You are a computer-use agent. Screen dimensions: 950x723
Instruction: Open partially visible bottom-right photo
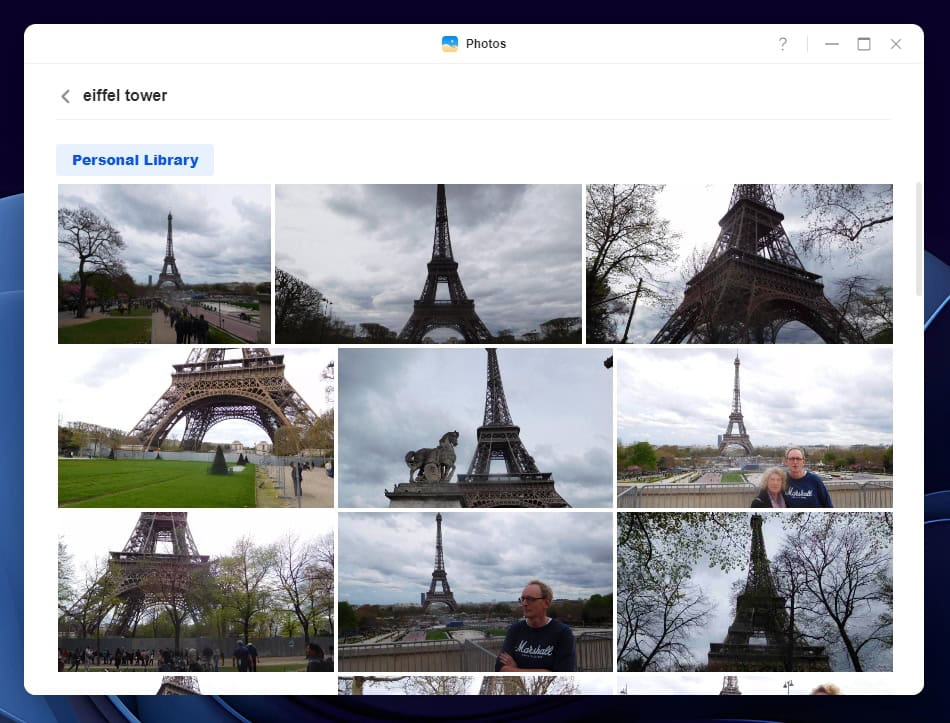coord(754,685)
